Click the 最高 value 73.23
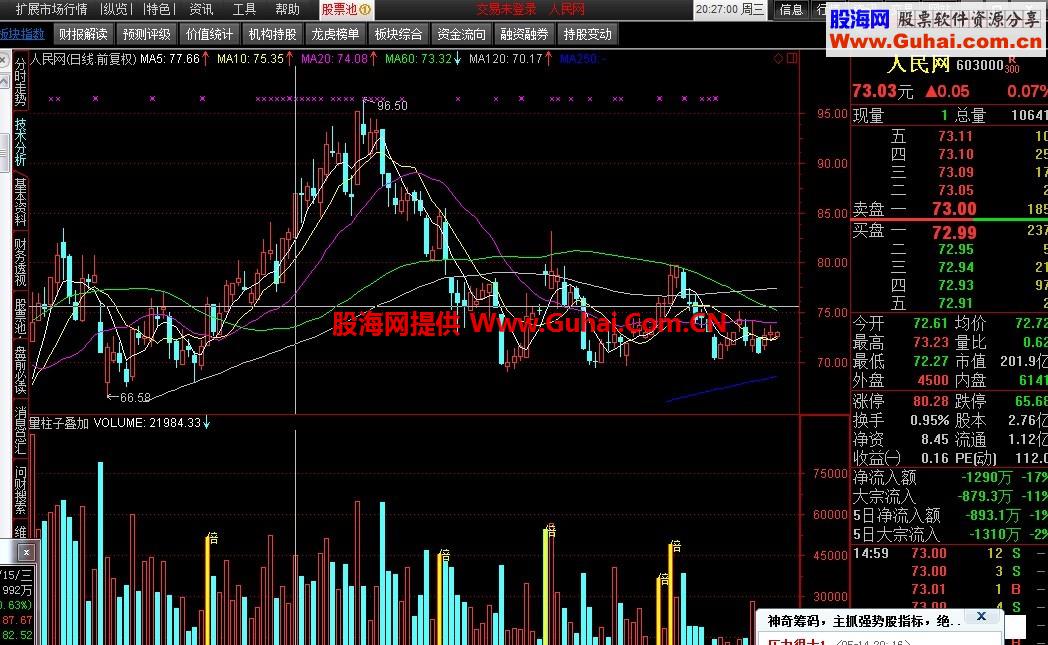1048x645 pixels. [x=931, y=343]
